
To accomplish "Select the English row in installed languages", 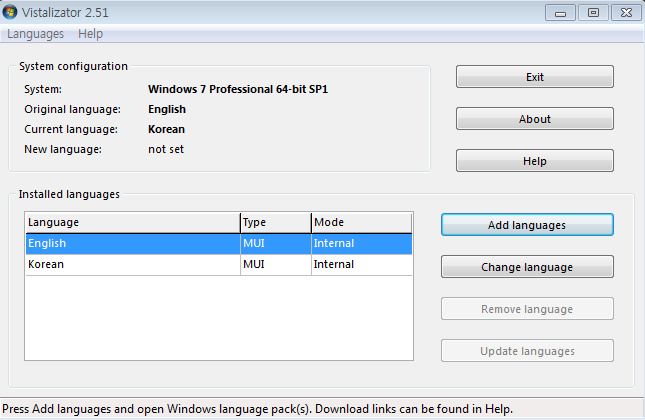I will coord(219,244).
